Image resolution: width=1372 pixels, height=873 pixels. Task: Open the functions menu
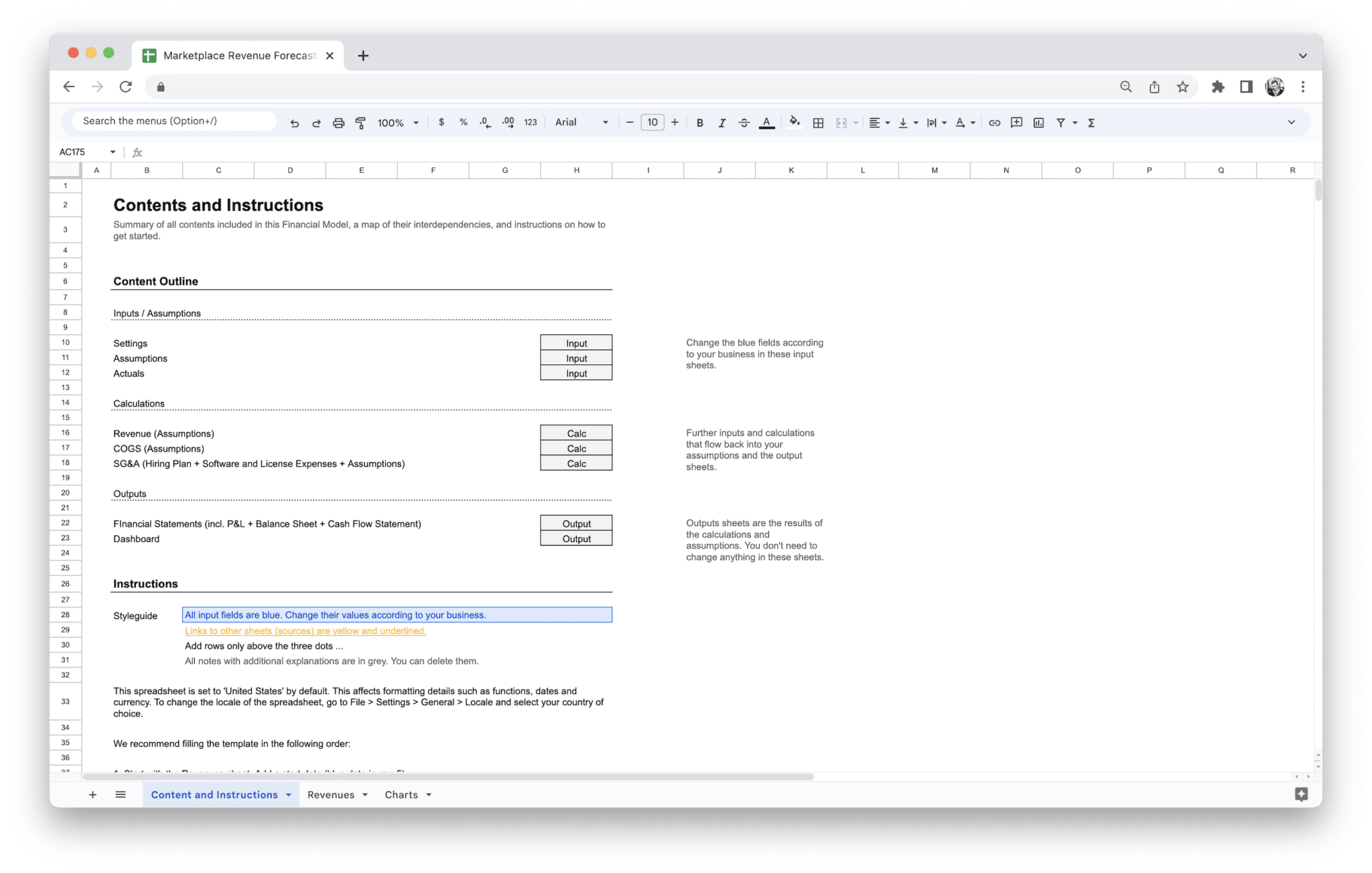(x=1091, y=122)
